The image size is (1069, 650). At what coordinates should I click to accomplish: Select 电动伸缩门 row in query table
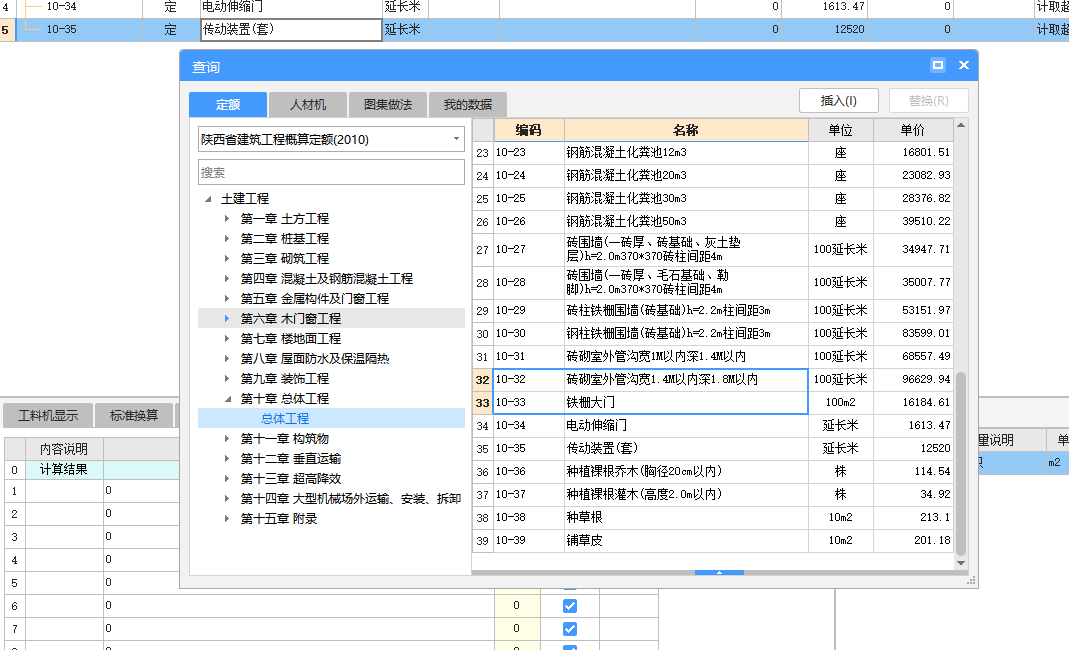(712, 426)
